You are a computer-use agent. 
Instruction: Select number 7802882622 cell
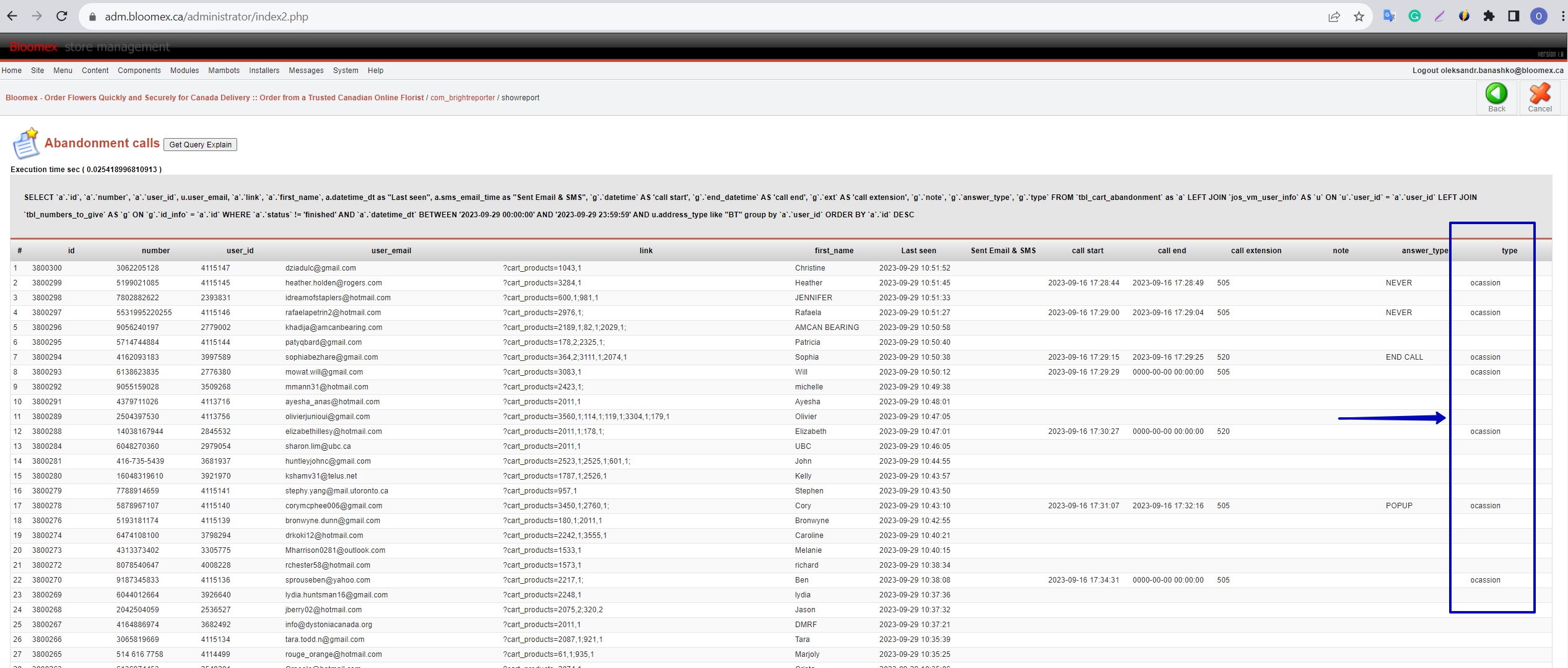click(137, 298)
